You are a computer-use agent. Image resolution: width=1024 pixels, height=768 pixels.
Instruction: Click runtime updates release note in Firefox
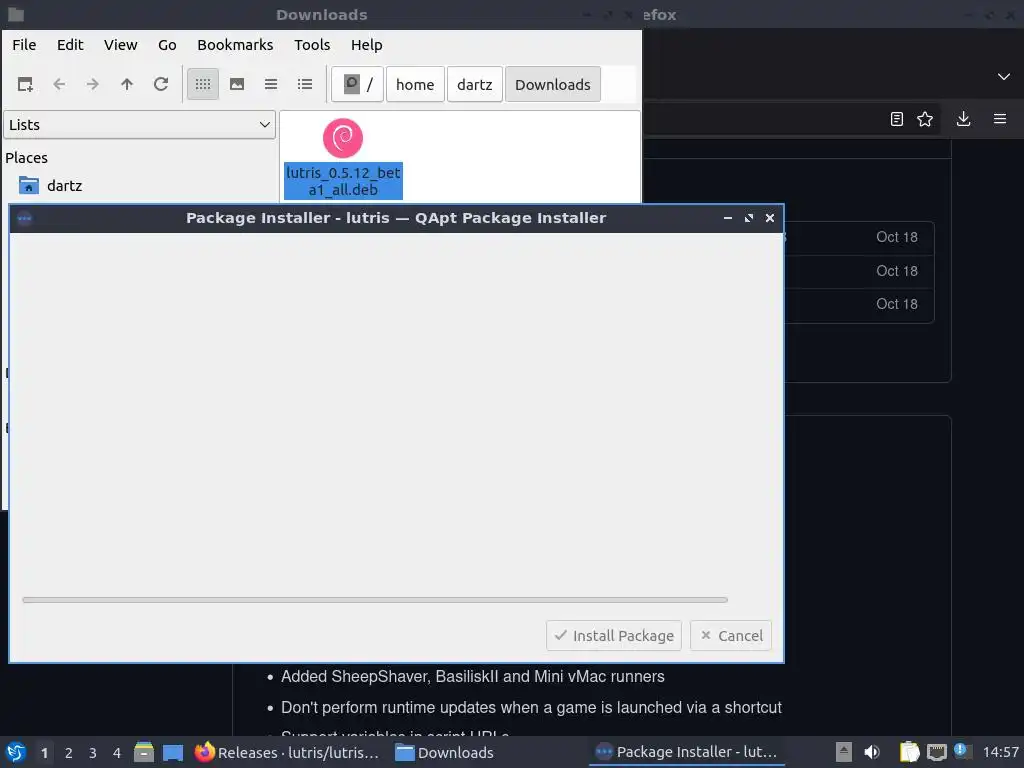click(x=531, y=708)
